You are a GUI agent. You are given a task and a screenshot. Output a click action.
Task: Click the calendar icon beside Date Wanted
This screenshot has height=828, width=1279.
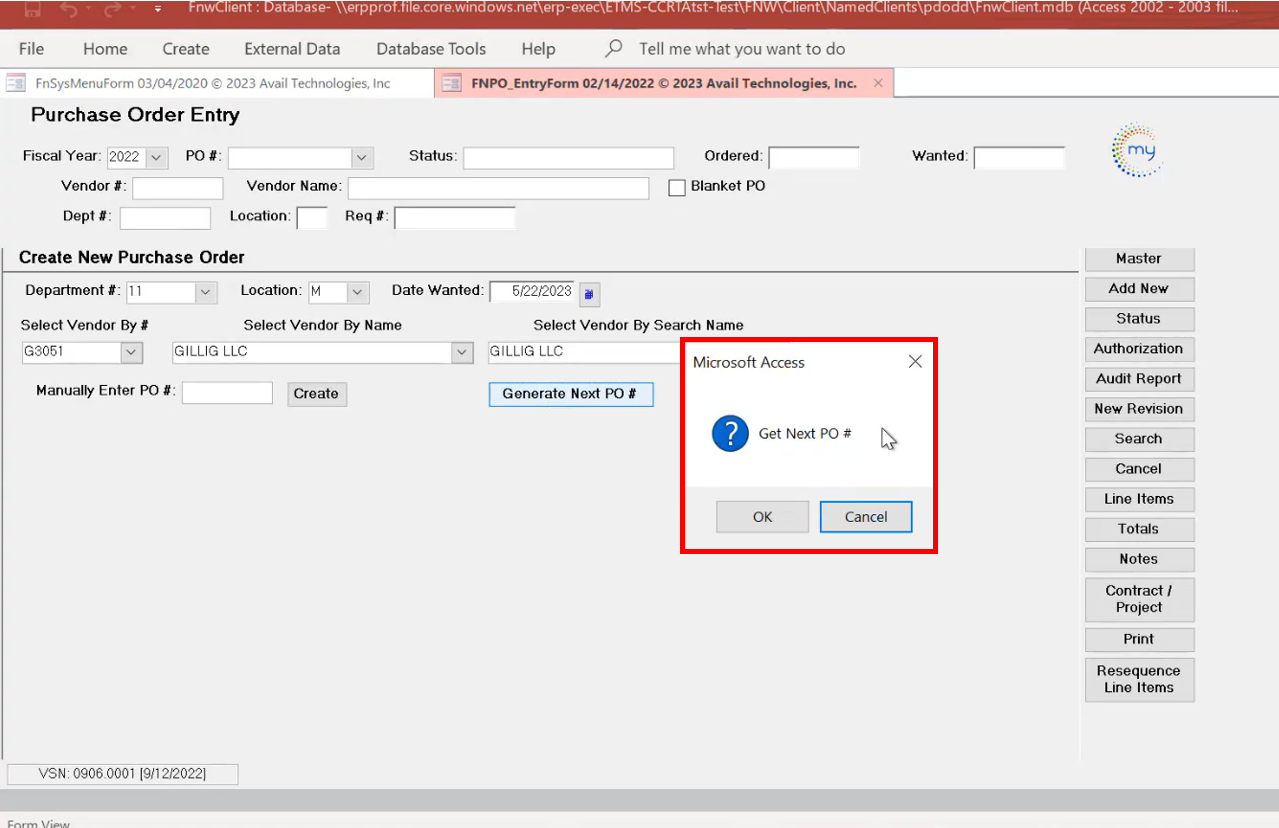(589, 293)
